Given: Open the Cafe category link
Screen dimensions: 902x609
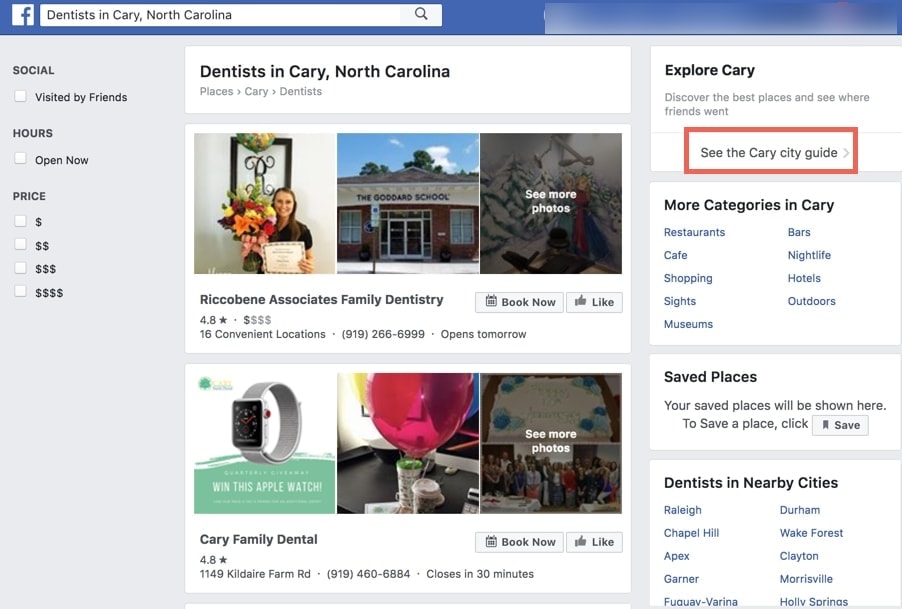Looking at the screenshot, I should (675, 255).
